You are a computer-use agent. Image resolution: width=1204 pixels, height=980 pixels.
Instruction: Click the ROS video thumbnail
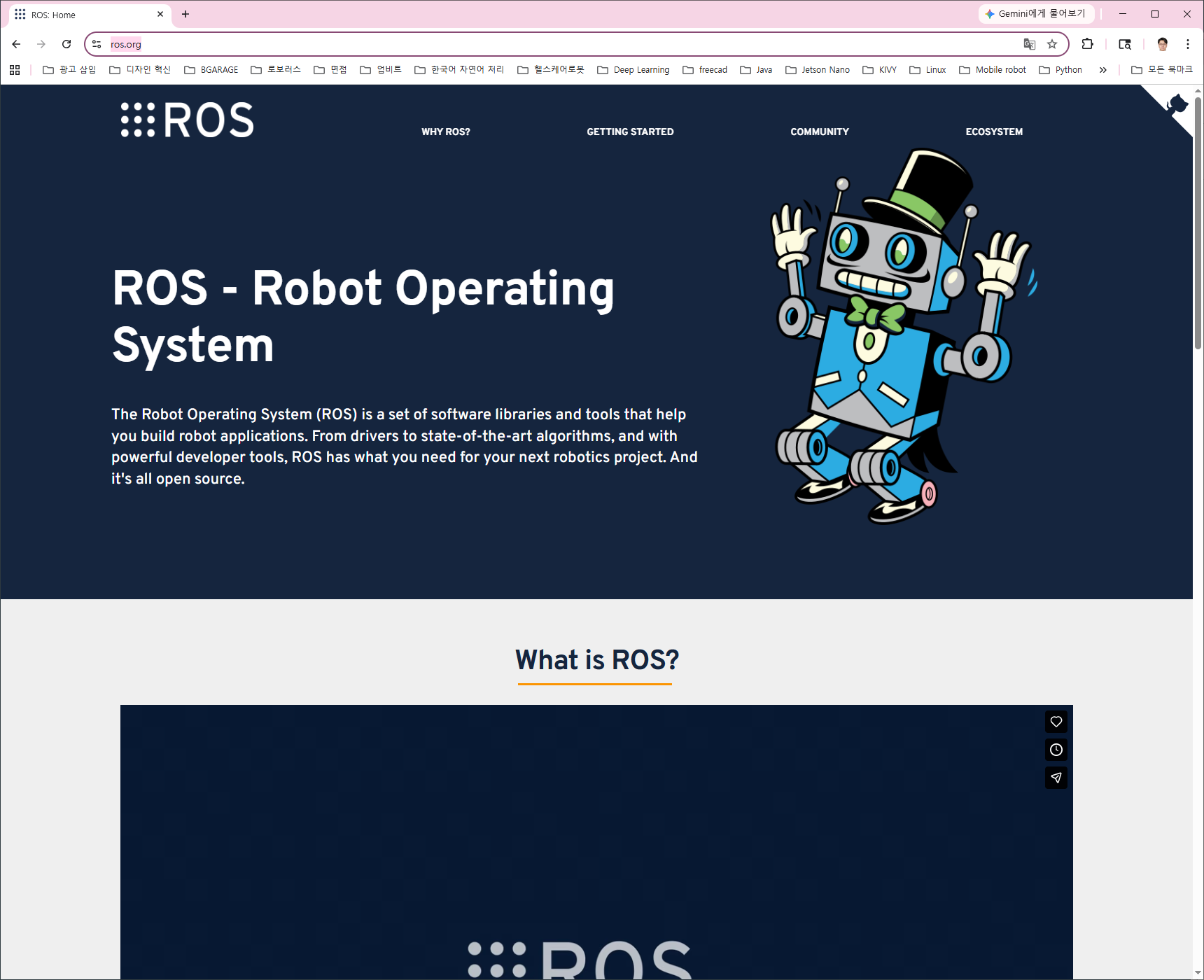(x=596, y=842)
